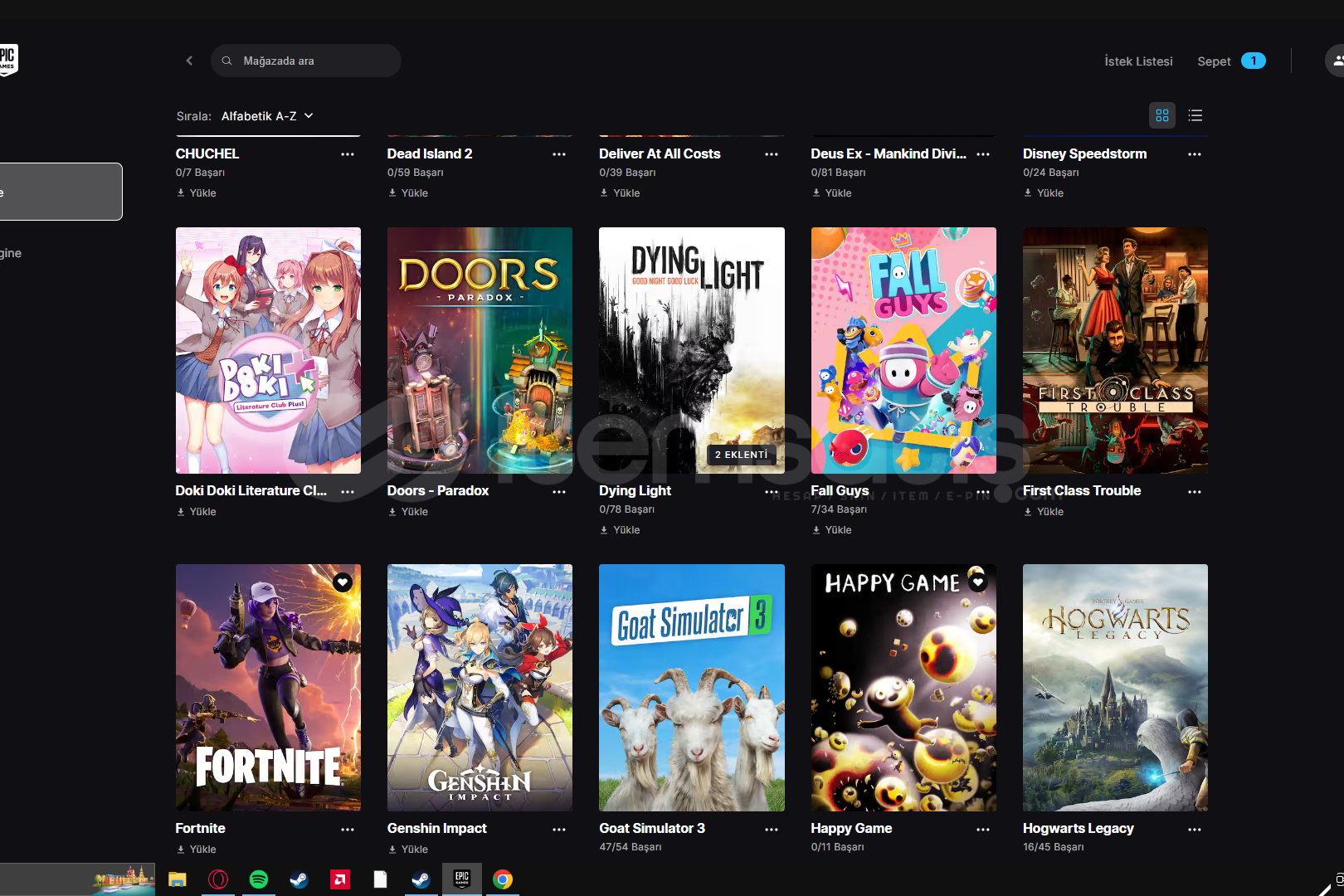1344x896 pixels.
Task: Select the highlighted sidebar library item
Action: [x=61, y=192]
